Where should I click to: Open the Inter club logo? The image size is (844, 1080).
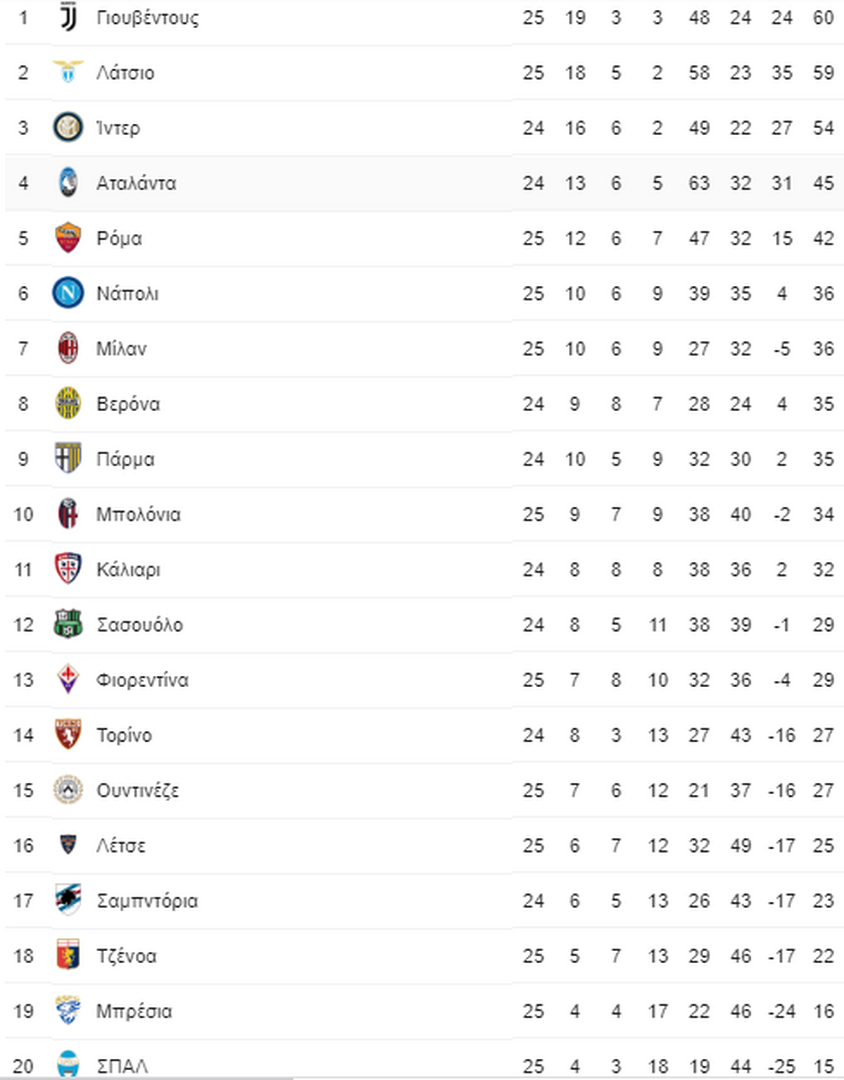click(x=68, y=127)
